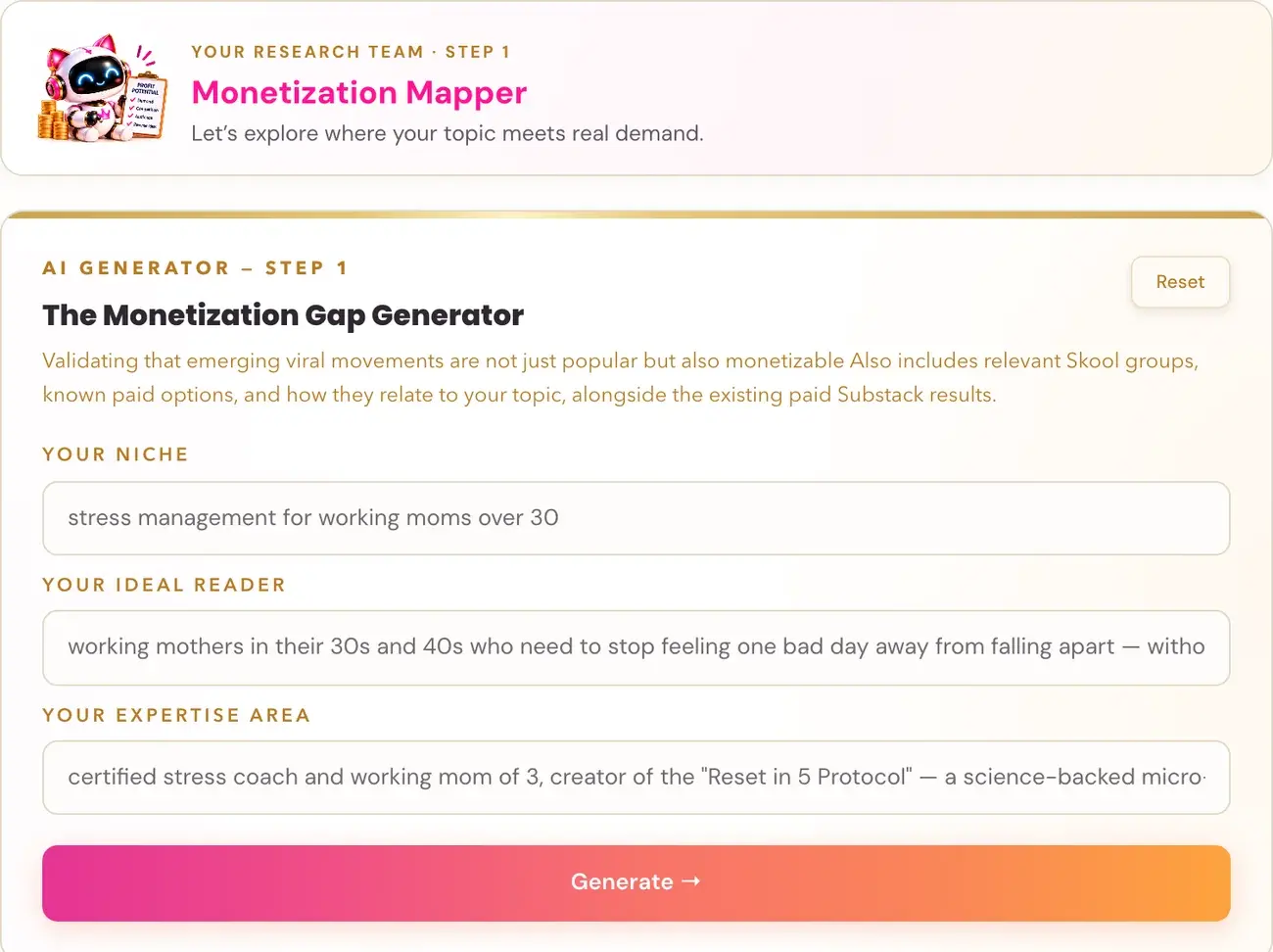The height and width of the screenshot is (952, 1273).
Task: Click the Monetization Mapper heading
Action: [359, 93]
